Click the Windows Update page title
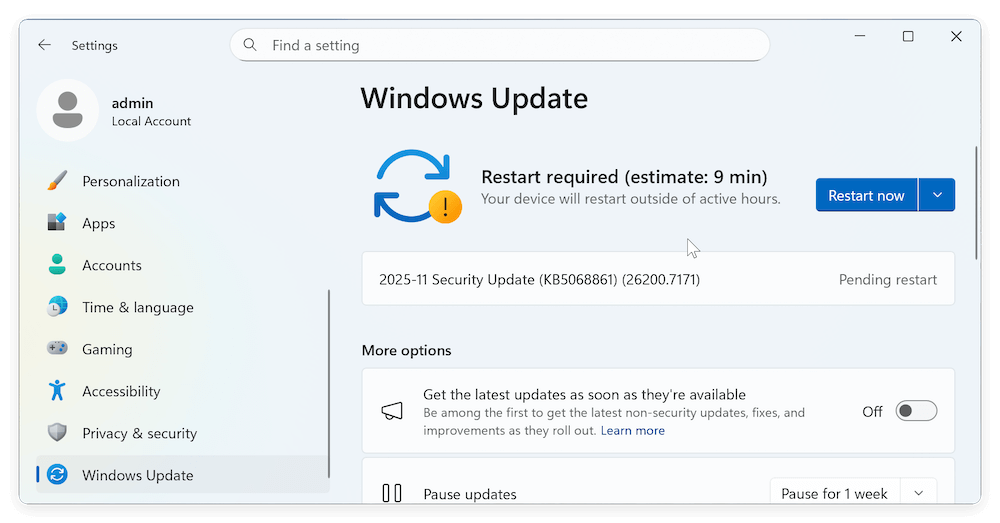 [474, 98]
